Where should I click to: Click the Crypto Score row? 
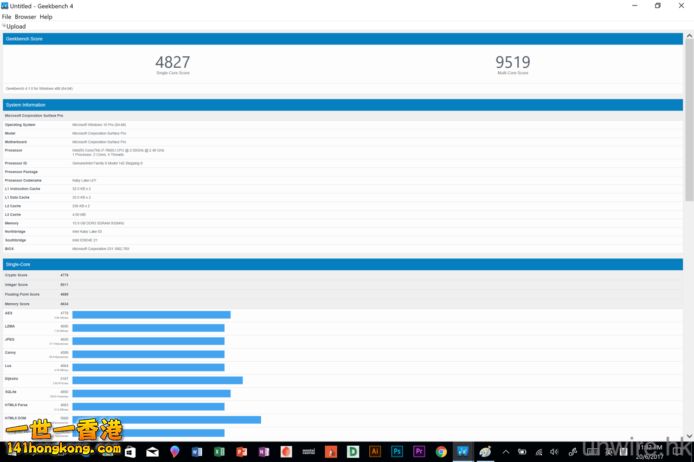click(x=343, y=275)
